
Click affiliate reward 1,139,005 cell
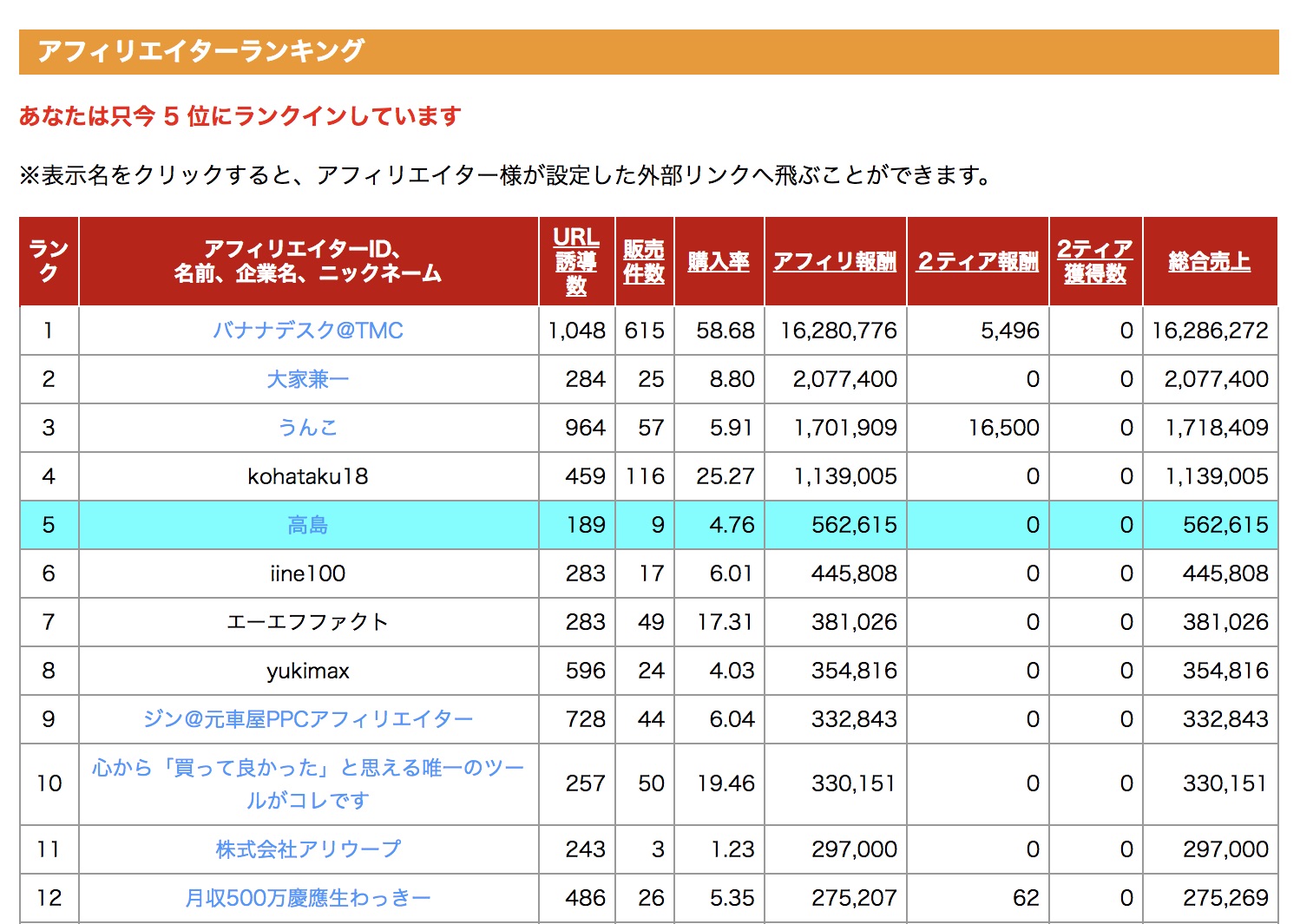pos(835,476)
